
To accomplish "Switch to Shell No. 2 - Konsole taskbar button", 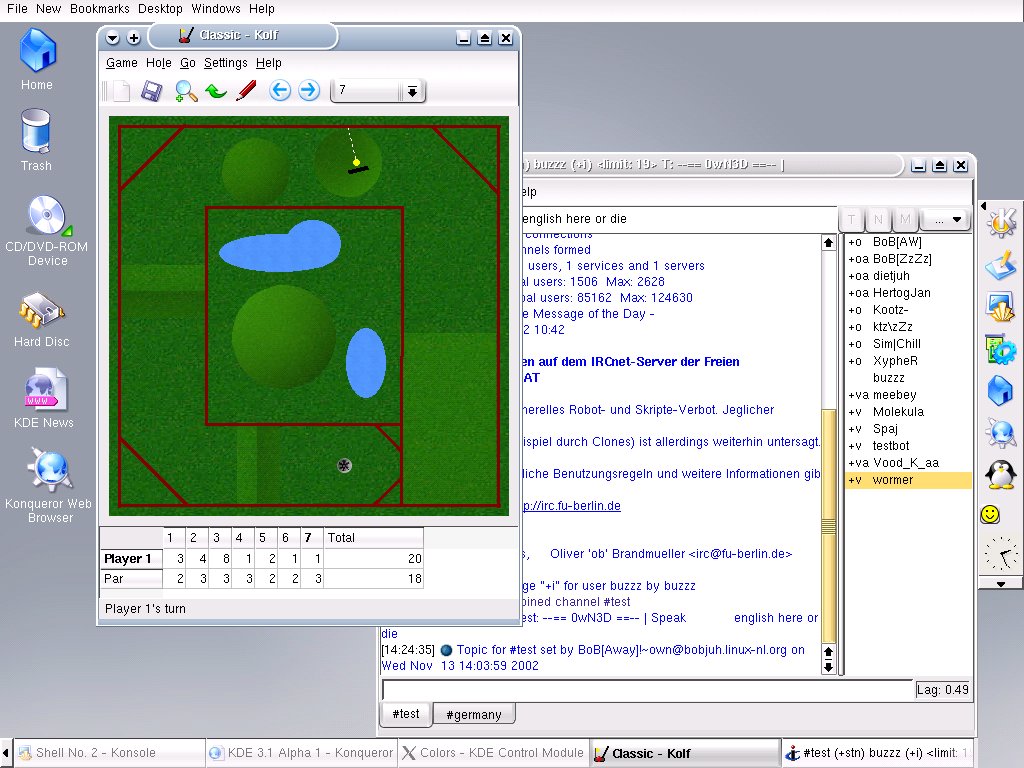I will click(109, 753).
